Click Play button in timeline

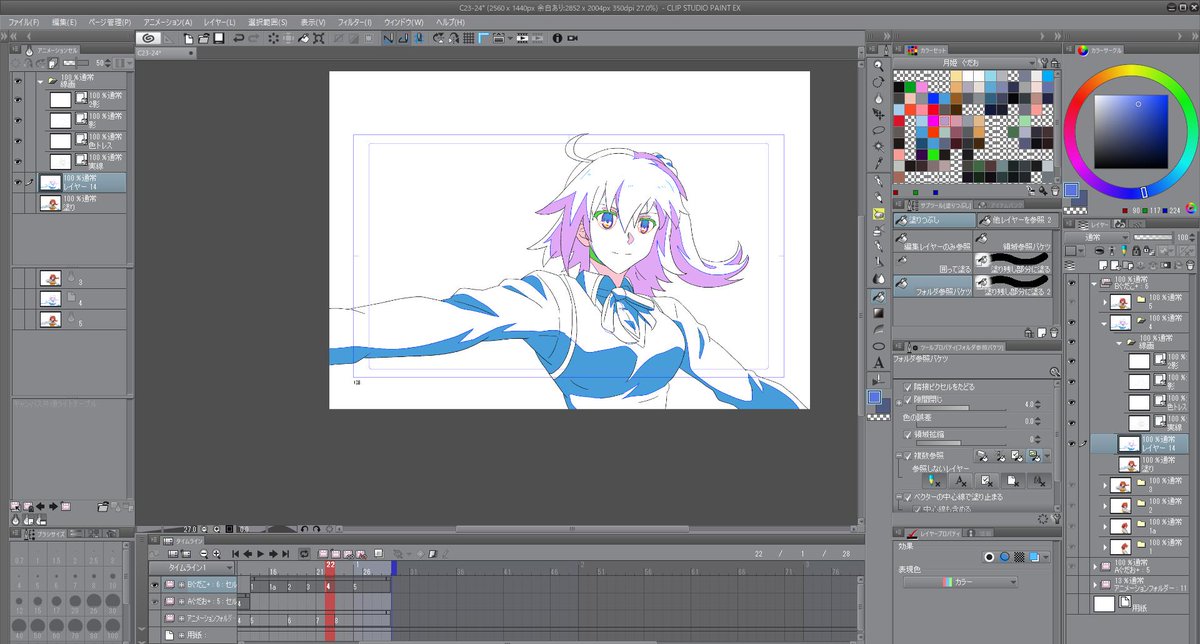260,553
